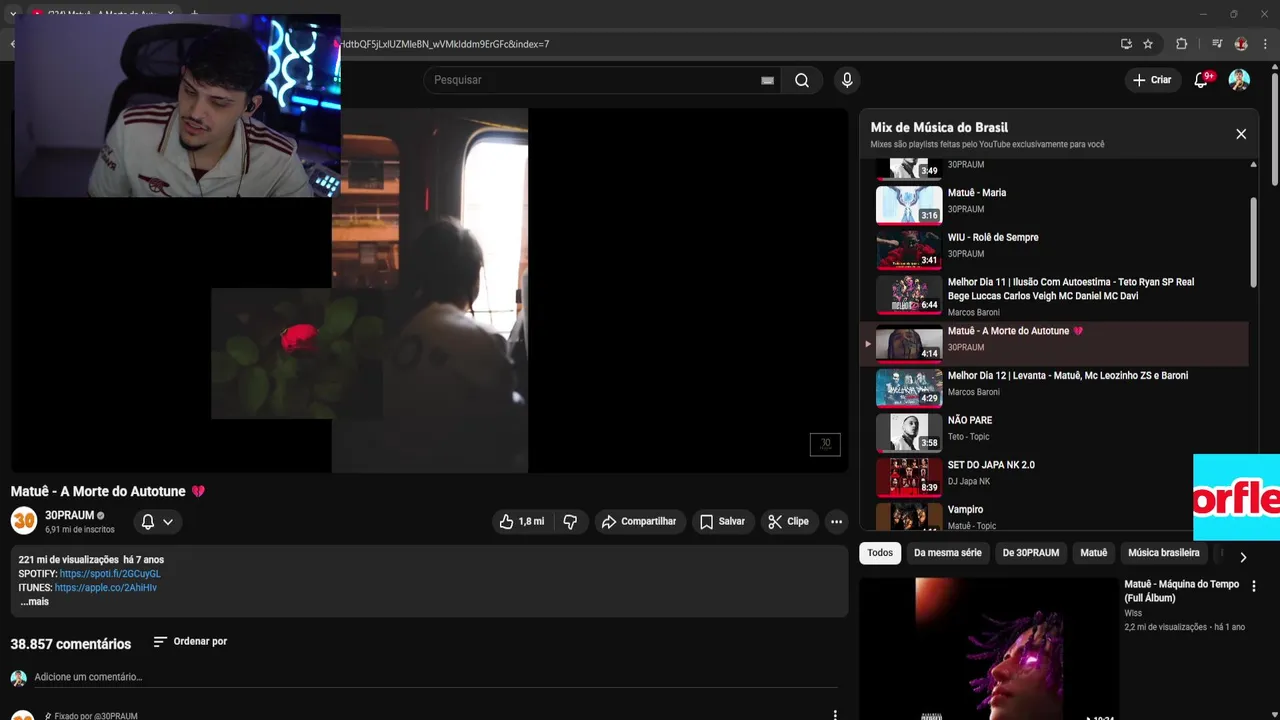The height and width of the screenshot is (720, 1280).
Task: Select the Da mesma série chip
Action: [x=948, y=553]
